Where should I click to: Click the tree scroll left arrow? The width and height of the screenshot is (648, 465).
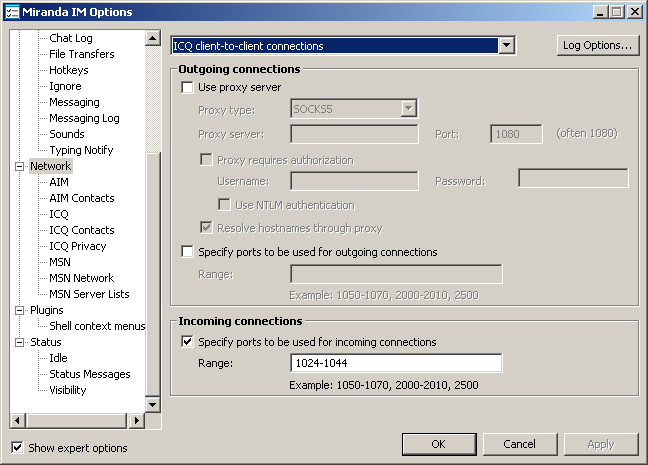(17, 421)
